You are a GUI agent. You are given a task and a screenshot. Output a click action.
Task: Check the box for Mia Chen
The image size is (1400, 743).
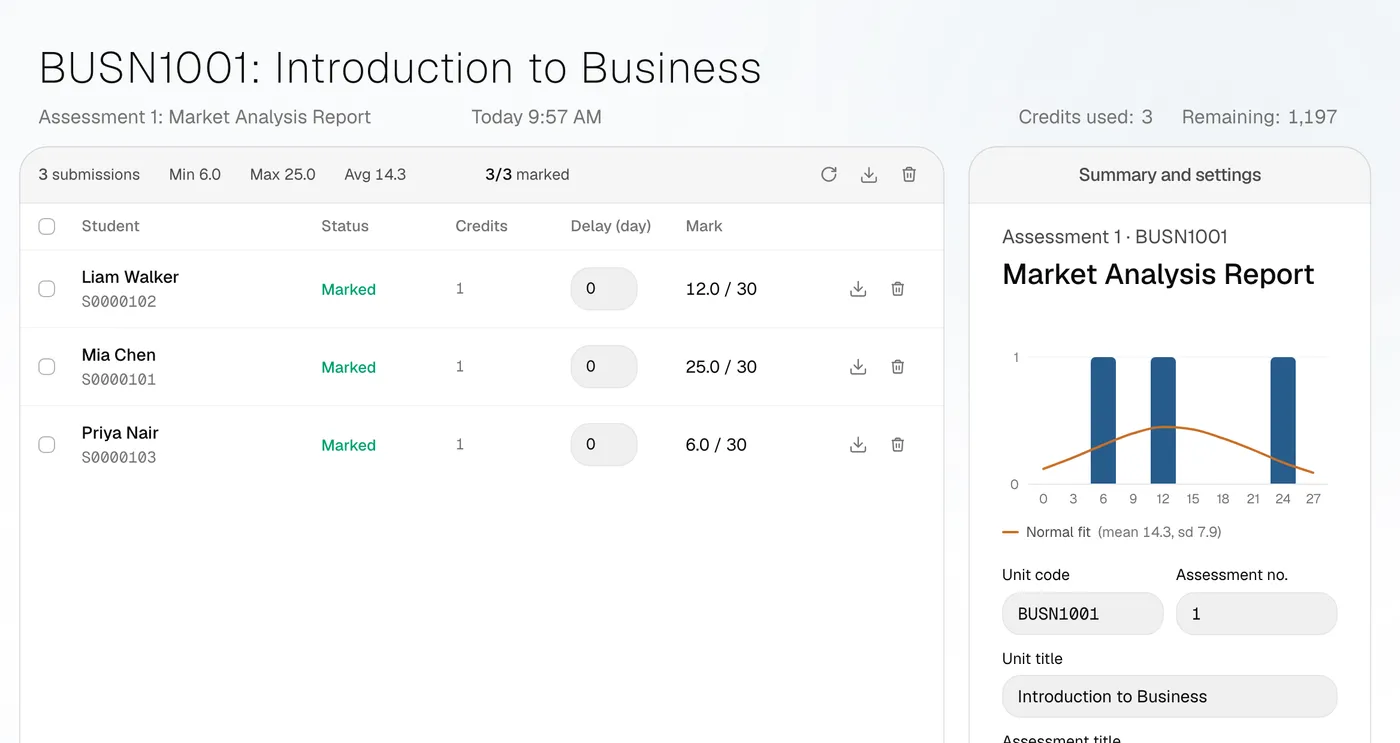tap(47, 367)
